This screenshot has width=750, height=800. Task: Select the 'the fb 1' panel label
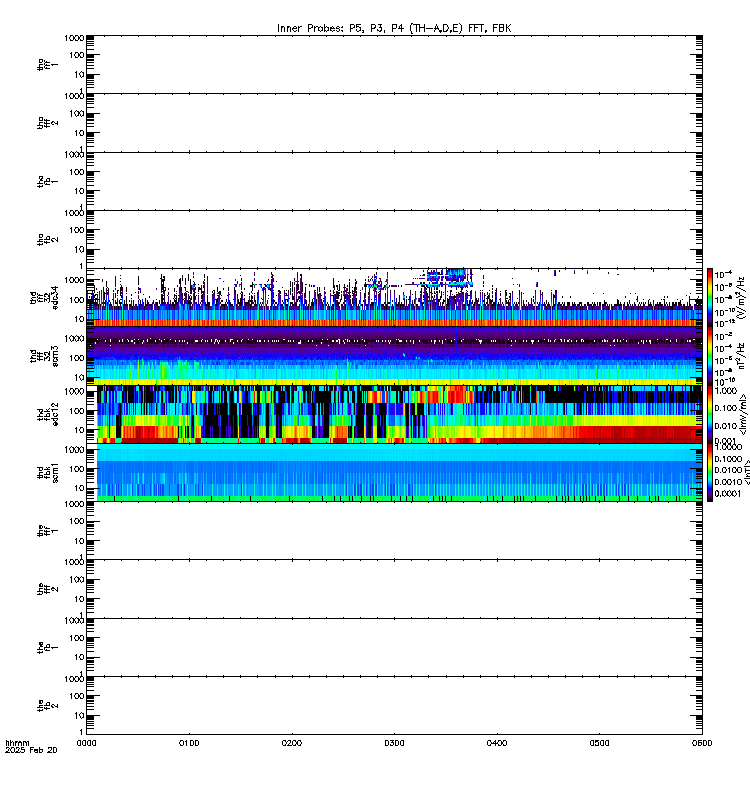47,647
